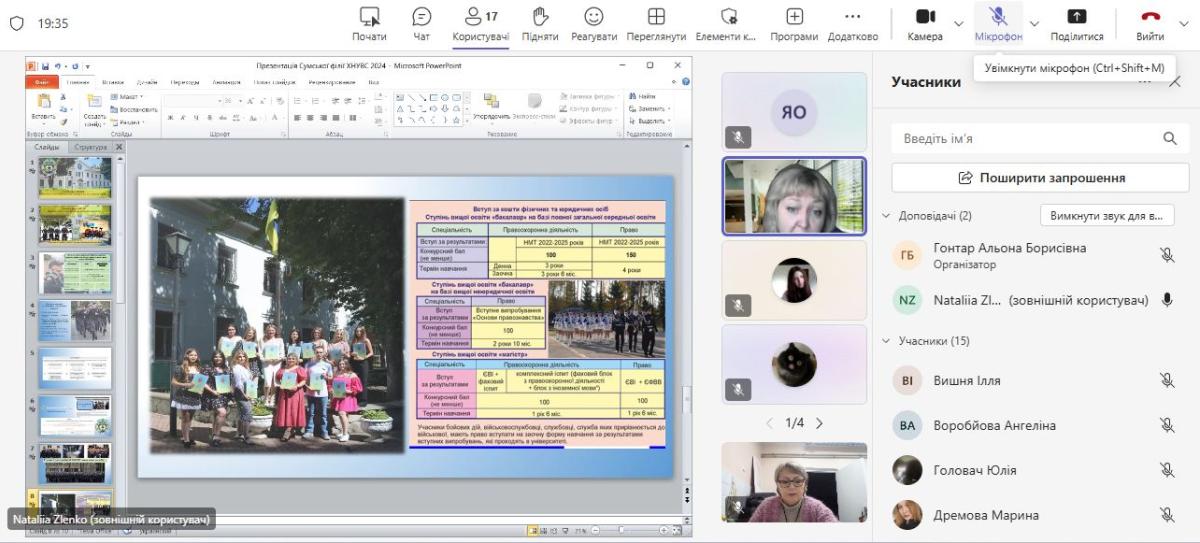The width and height of the screenshot is (1200, 543).
Task: Click Поширити запрошення button
Action: (1040, 177)
